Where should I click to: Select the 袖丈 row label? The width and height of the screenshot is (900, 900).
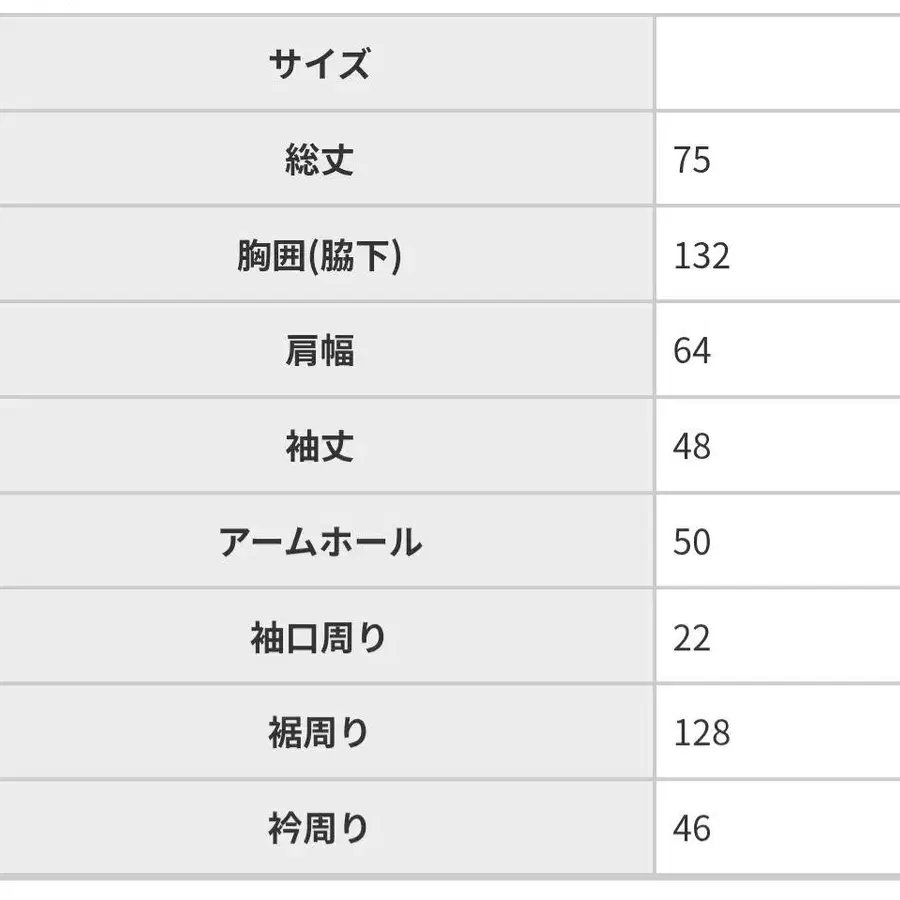tap(319, 447)
